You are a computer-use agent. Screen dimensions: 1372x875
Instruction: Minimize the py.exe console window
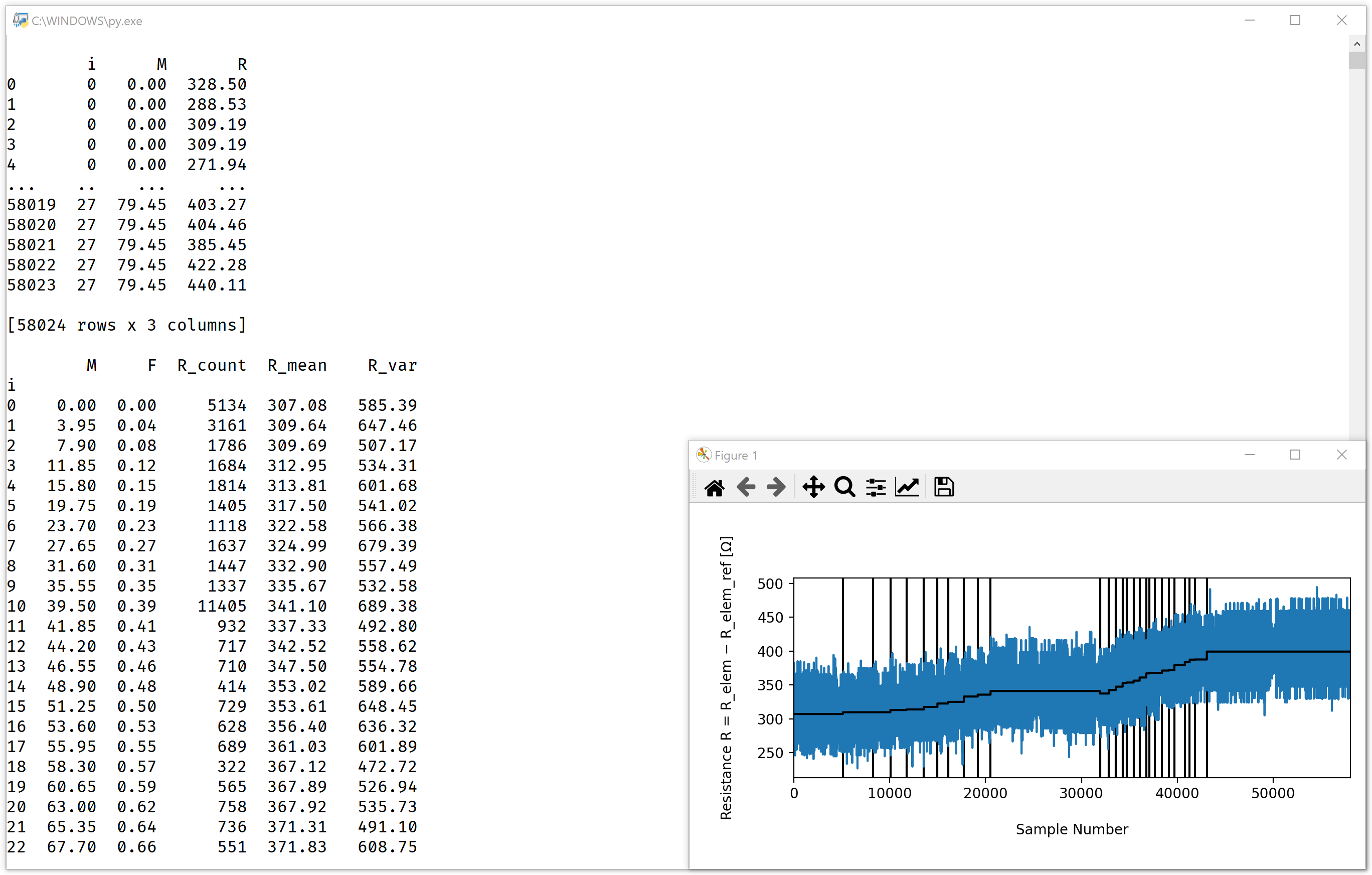[1249, 21]
